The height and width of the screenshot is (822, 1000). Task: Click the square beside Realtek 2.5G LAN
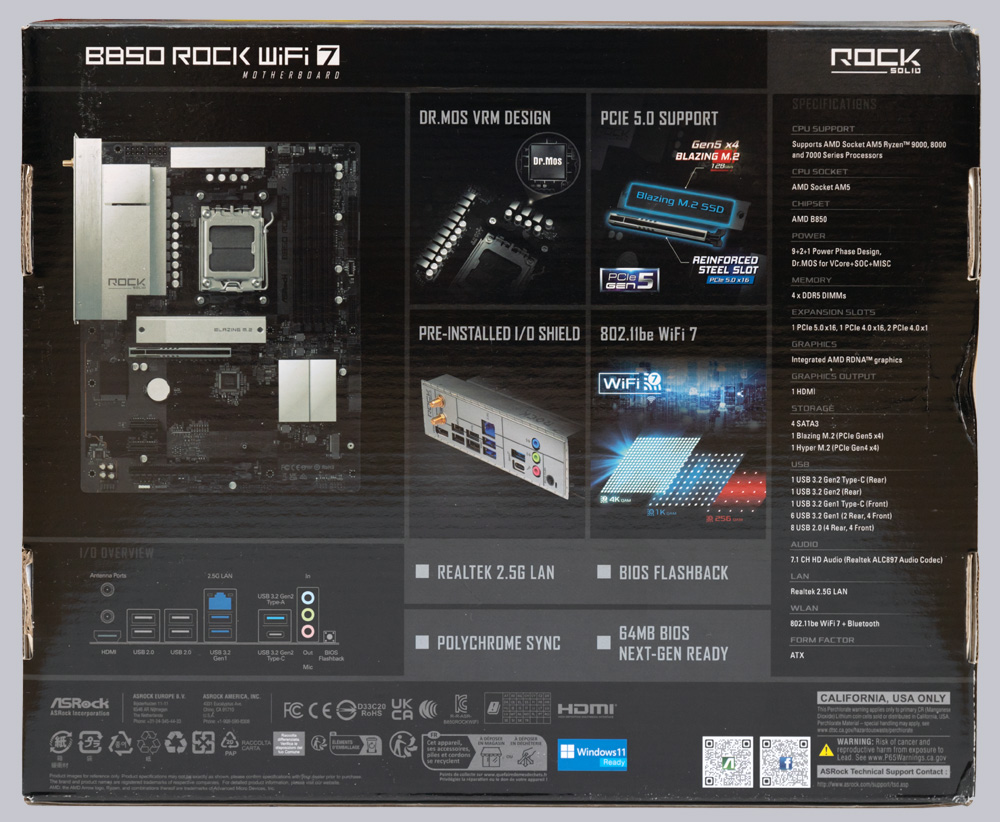(x=420, y=573)
